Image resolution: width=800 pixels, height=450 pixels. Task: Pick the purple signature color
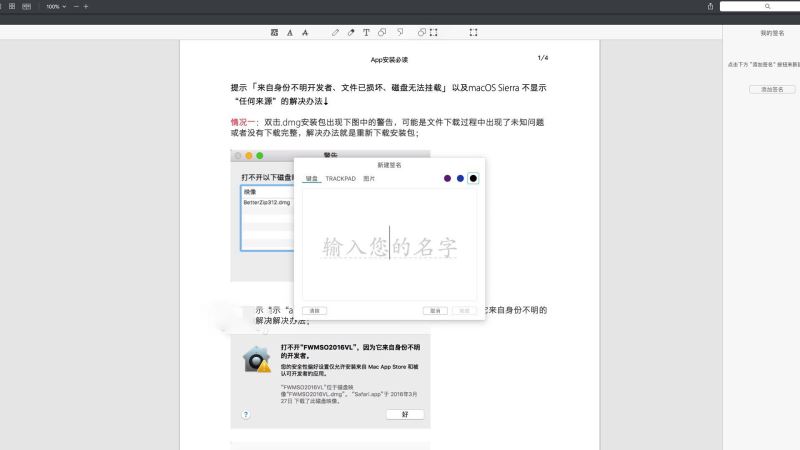pos(447,178)
